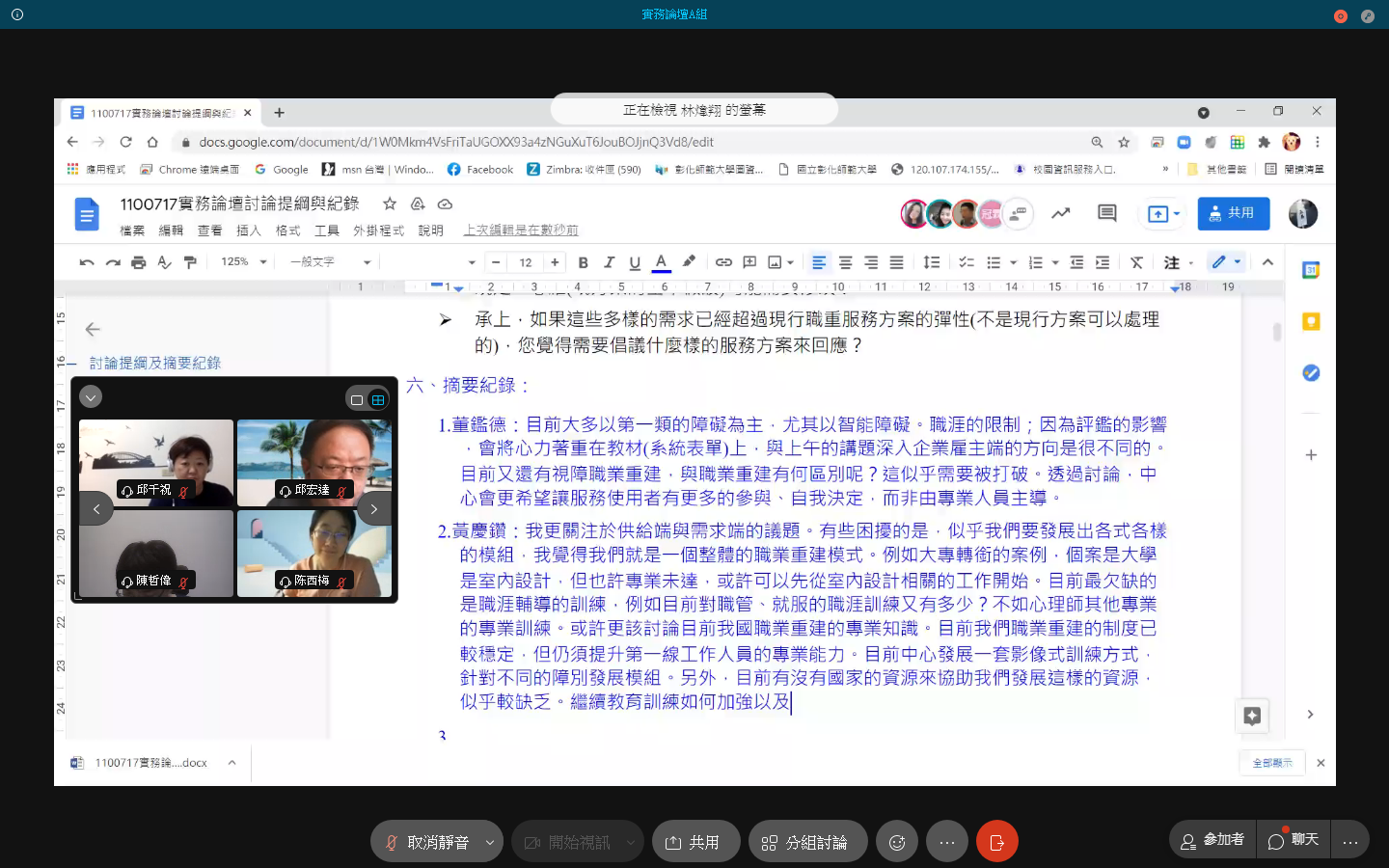Click the print icon in Docs toolbar
Image resolution: width=1389 pixels, height=868 pixels.
point(138,262)
